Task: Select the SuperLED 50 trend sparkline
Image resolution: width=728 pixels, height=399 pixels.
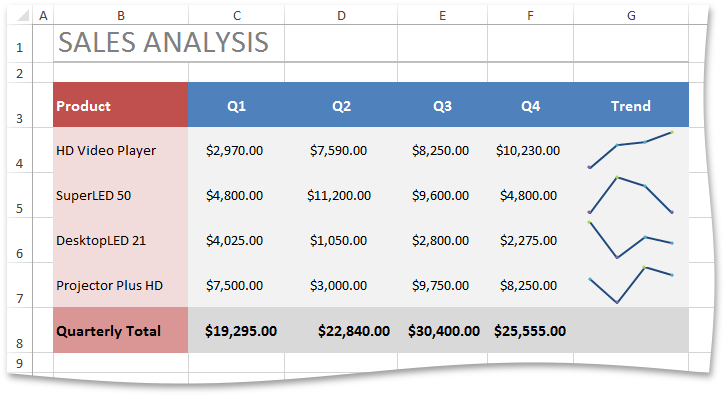Action: [x=630, y=195]
